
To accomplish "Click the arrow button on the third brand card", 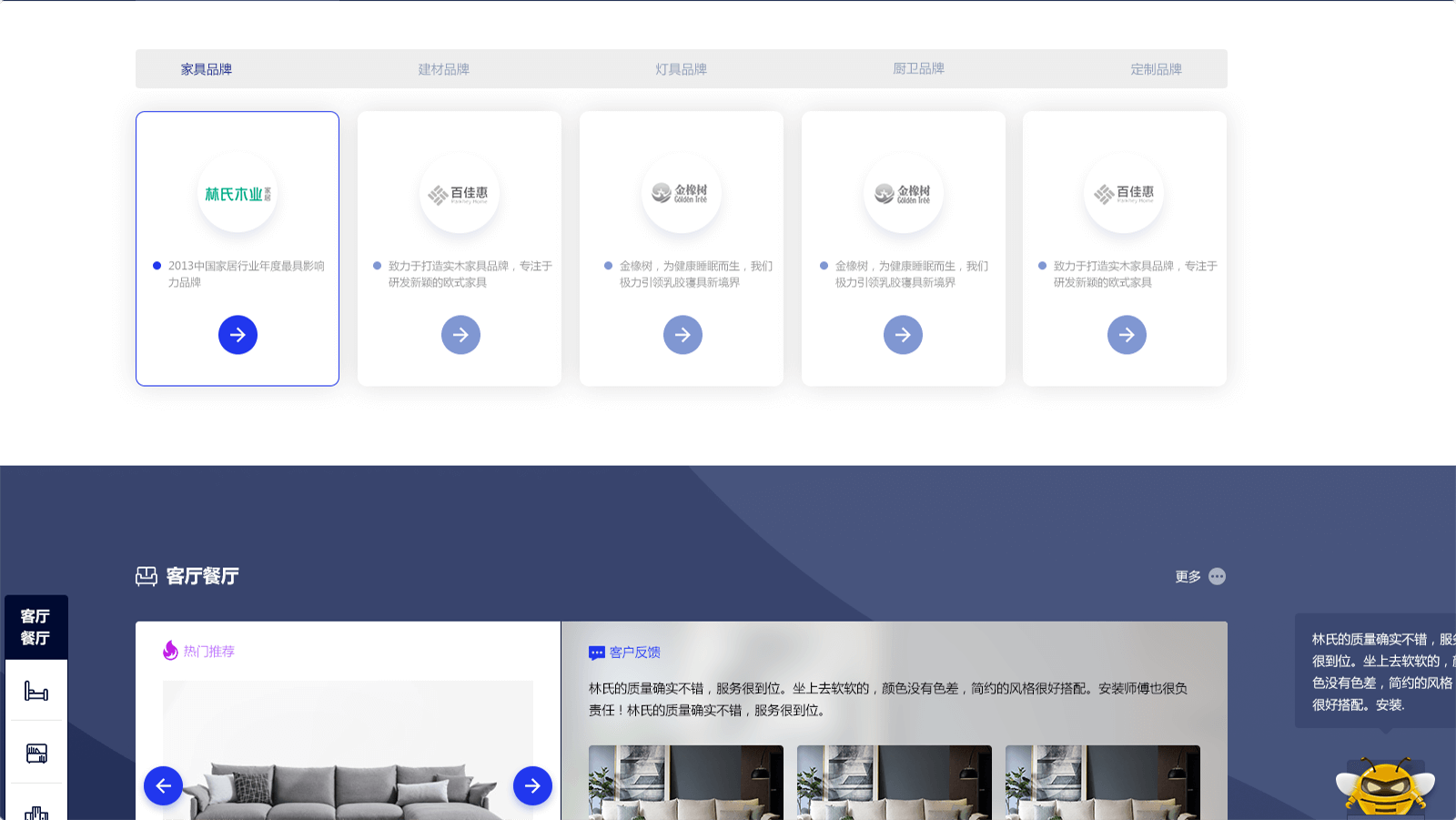I will pos(682,335).
